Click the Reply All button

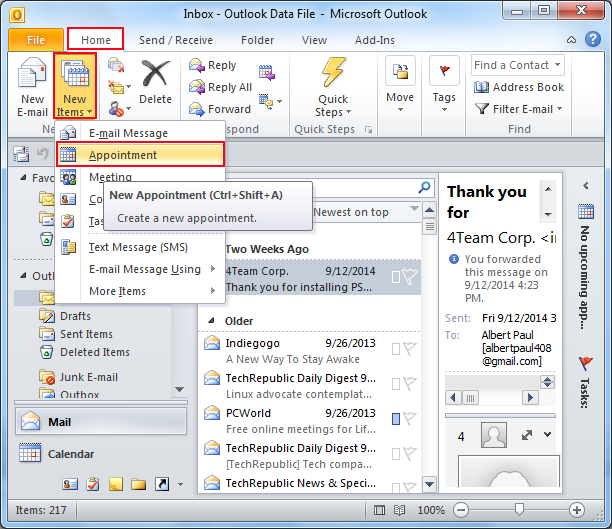(220, 87)
